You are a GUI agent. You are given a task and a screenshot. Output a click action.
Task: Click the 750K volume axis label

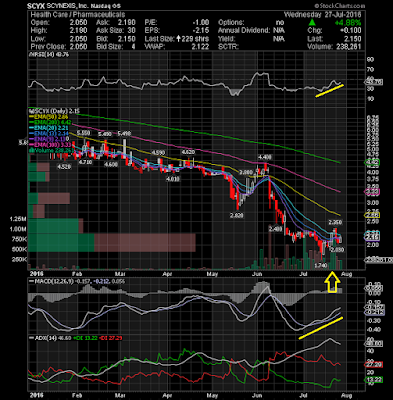[19, 239]
